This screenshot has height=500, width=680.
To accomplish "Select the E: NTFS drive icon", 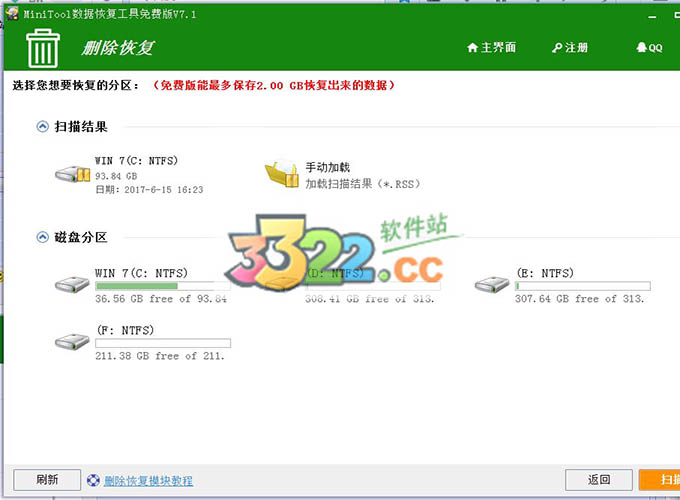I will pyautogui.click(x=492, y=284).
